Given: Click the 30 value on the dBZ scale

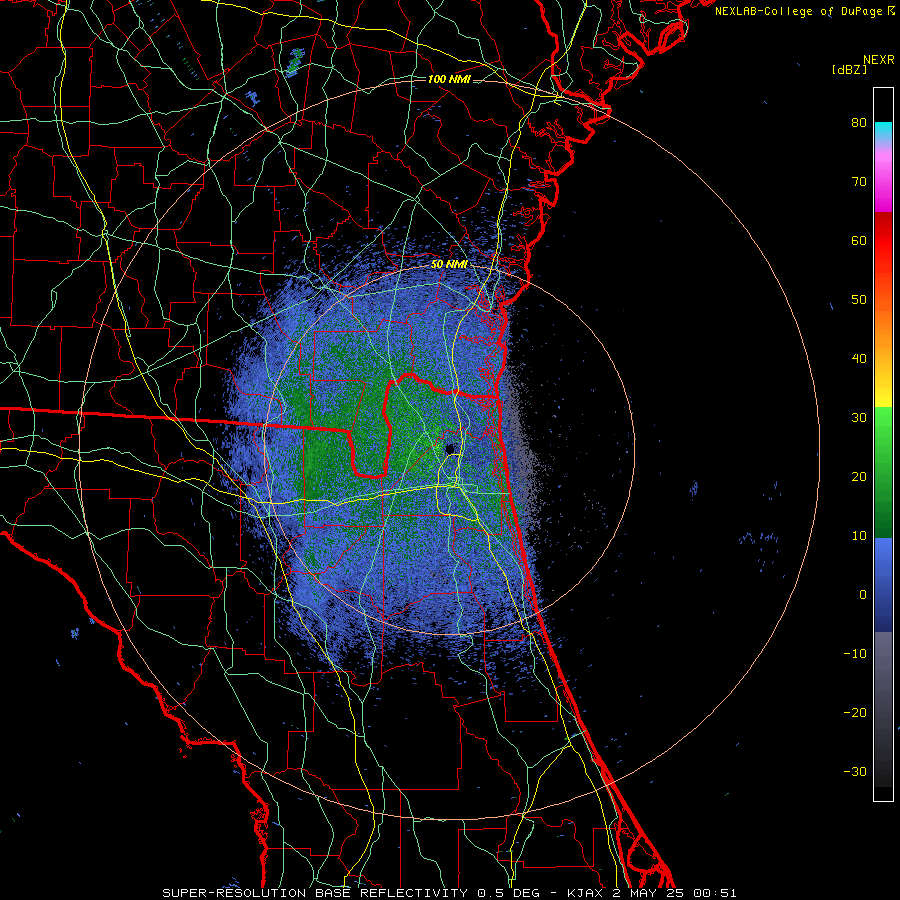Looking at the screenshot, I should point(859,417).
